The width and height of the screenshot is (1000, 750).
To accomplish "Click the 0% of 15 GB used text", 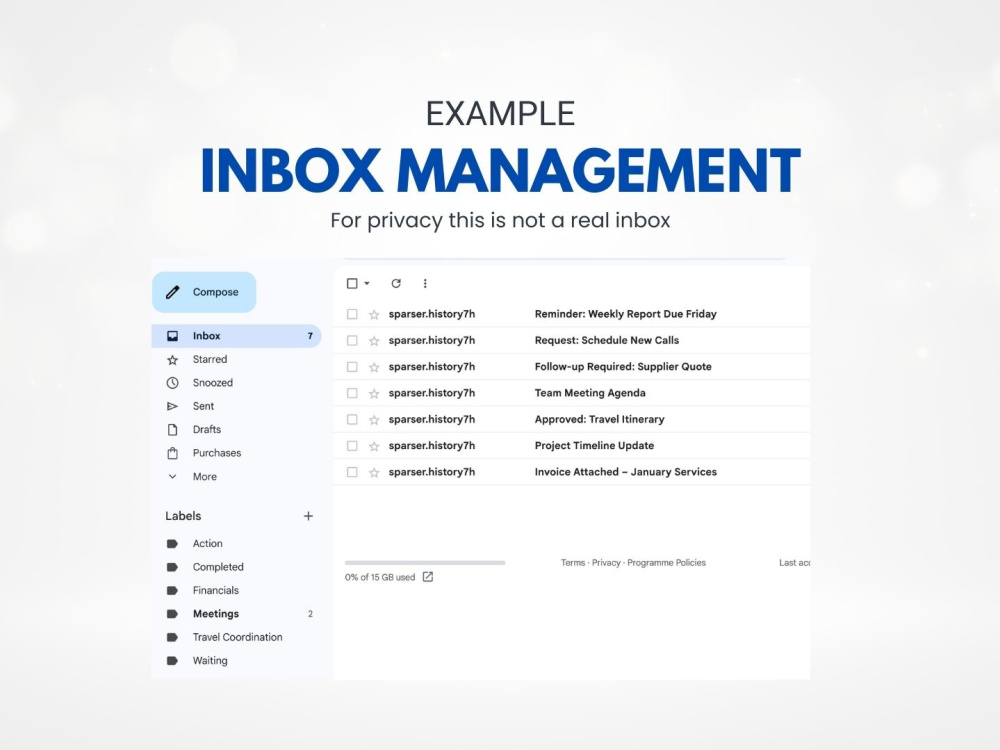I will tap(380, 577).
